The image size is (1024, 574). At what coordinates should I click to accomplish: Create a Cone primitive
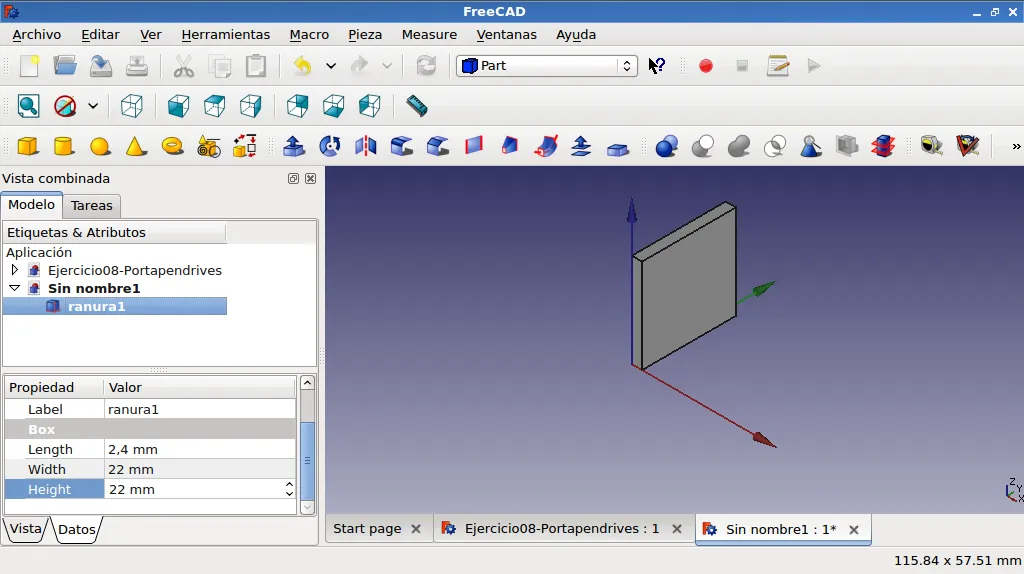coord(136,146)
